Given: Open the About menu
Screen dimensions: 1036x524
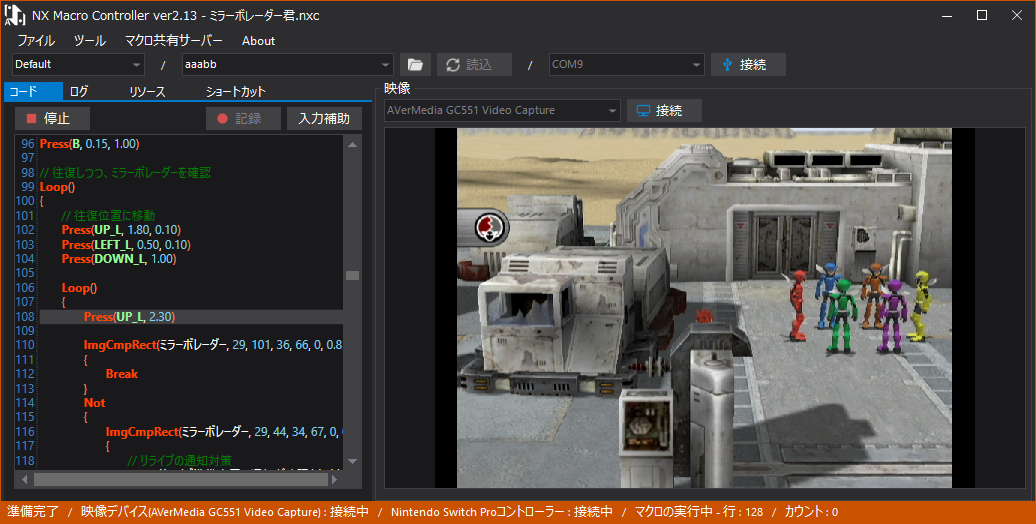Looking at the screenshot, I should tap(258, 40).
